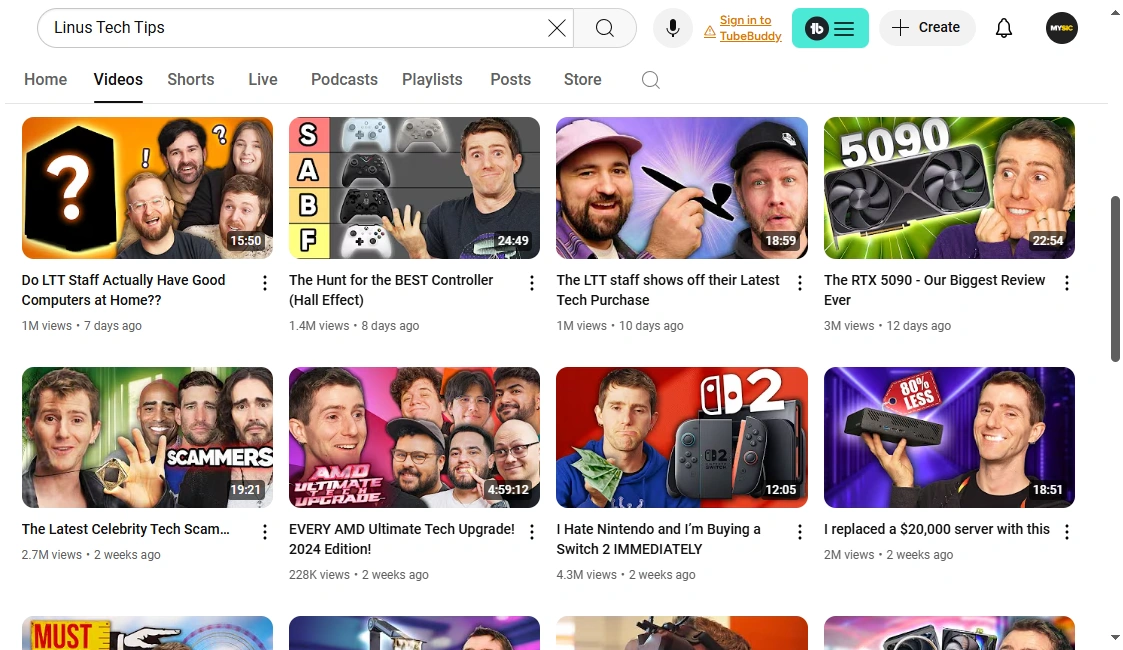Viewport: 1123px width, 650px height.
Task: Open the Podcasts tab
Action: pyautogui.click(x=344, y=79)
